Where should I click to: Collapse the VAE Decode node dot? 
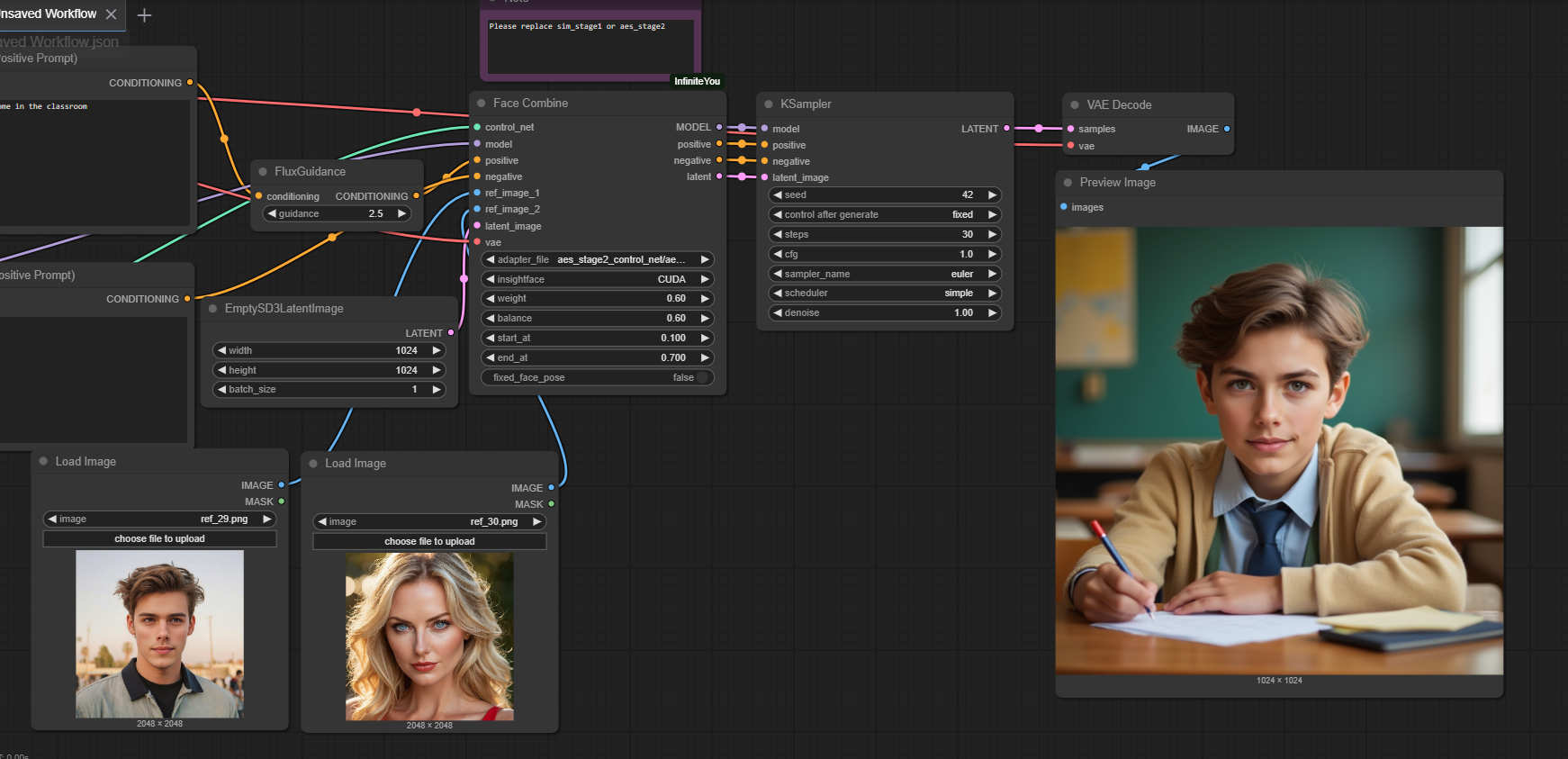1075,105
